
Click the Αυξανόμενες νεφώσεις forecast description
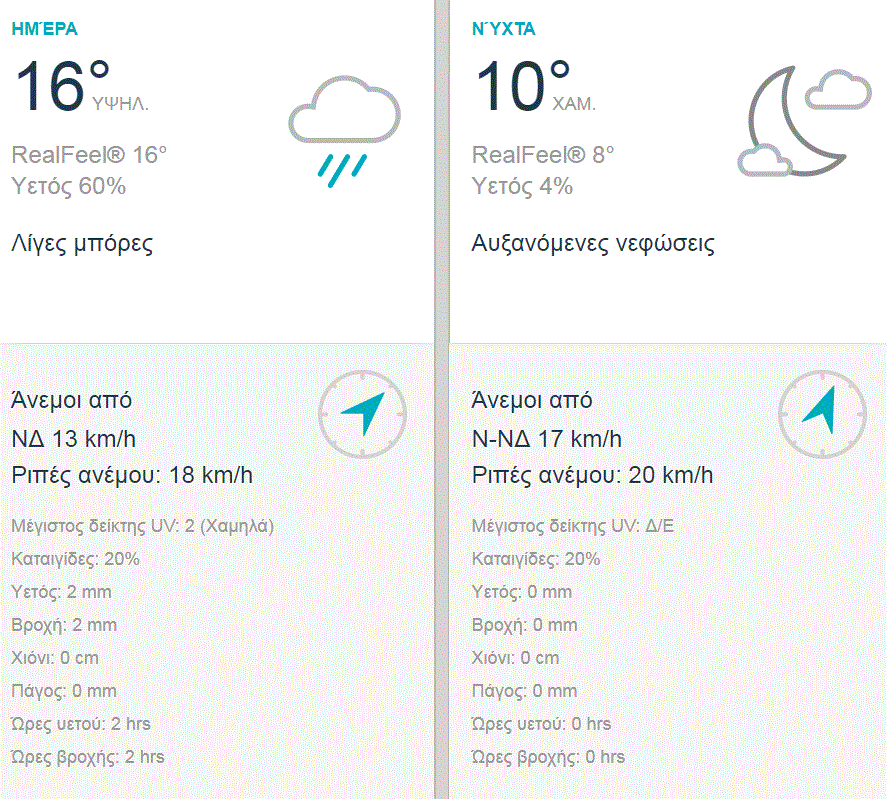593,244
